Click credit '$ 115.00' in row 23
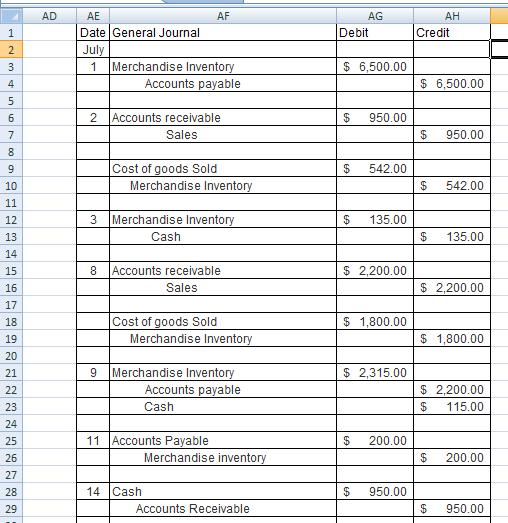 pos(452,407)
